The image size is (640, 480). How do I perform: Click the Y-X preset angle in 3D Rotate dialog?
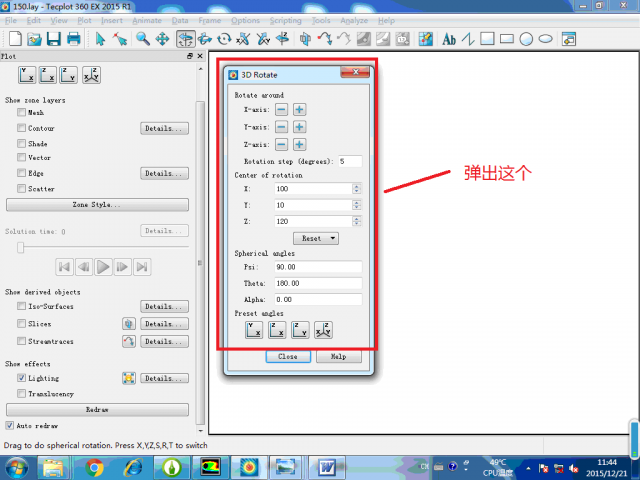pyautogui.click(x=253, y=330)
